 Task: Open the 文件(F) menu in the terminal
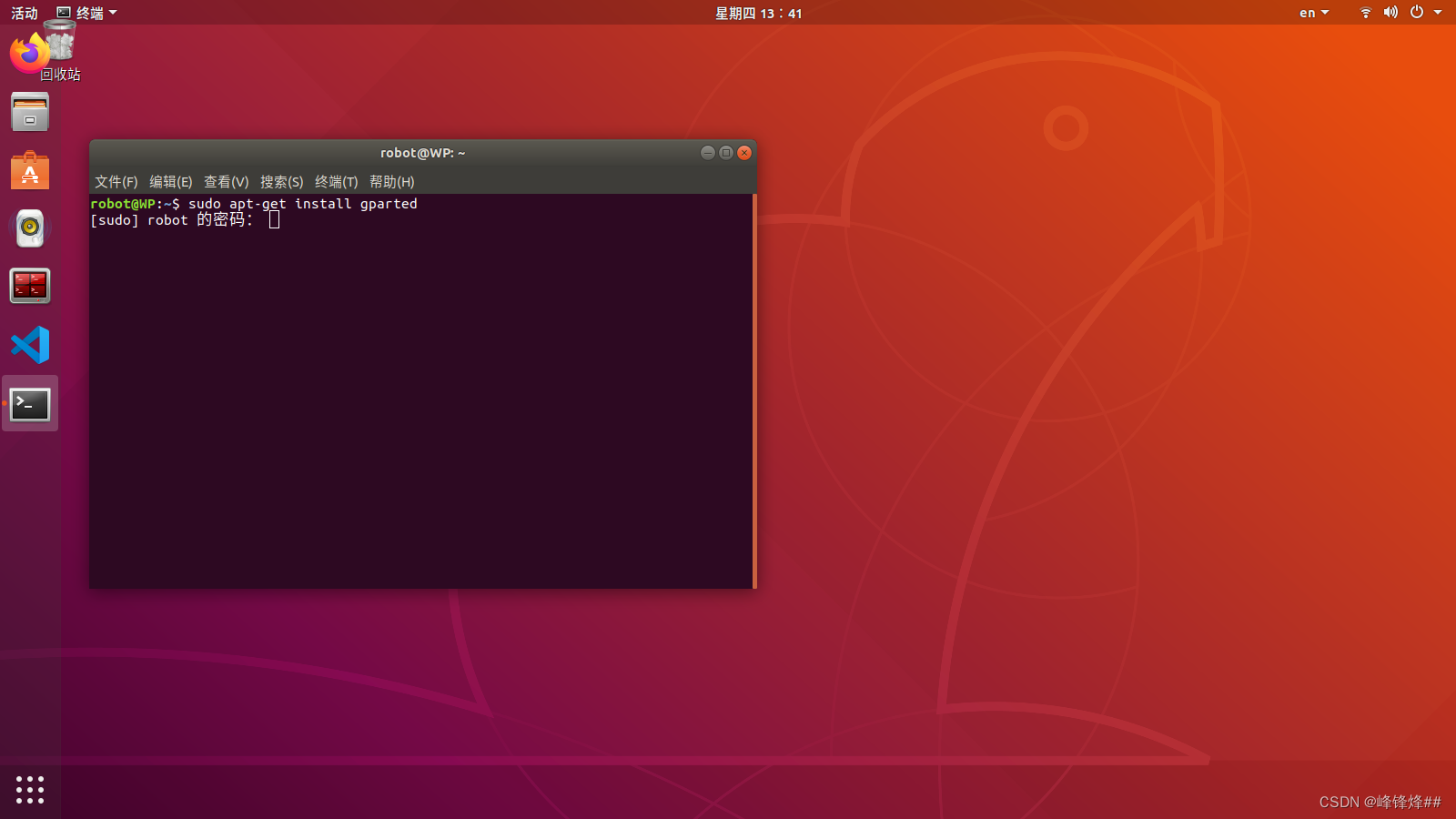[116, 182]
